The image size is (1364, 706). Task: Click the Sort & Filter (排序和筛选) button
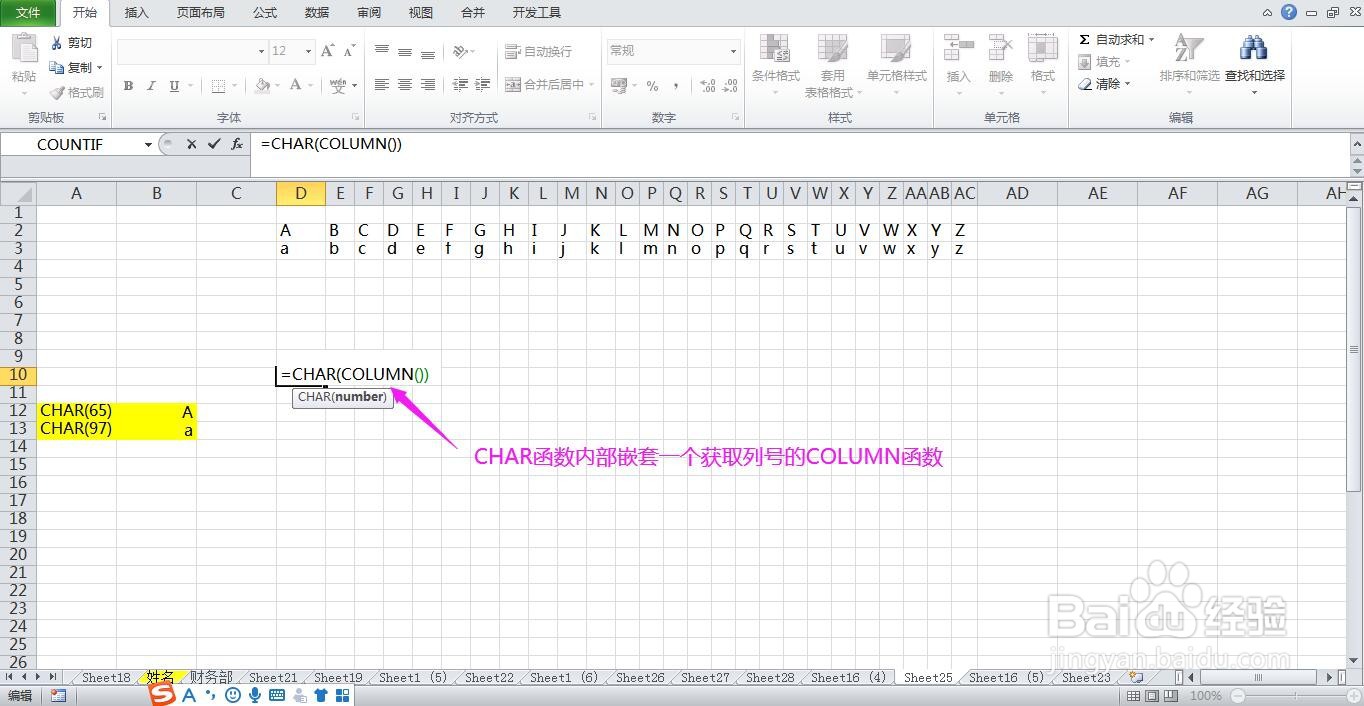tap(1189, 64)
